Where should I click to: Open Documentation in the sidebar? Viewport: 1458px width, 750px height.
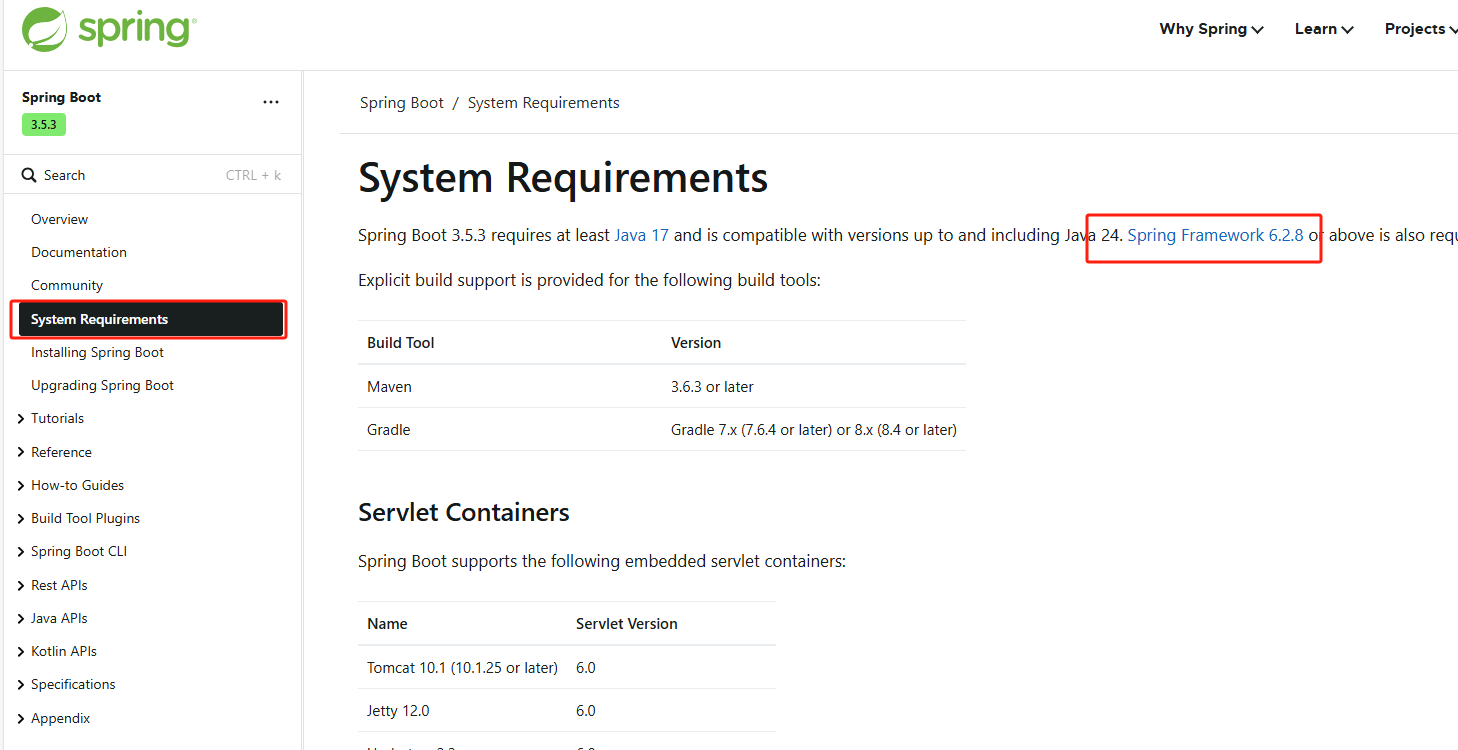(79, 252)
